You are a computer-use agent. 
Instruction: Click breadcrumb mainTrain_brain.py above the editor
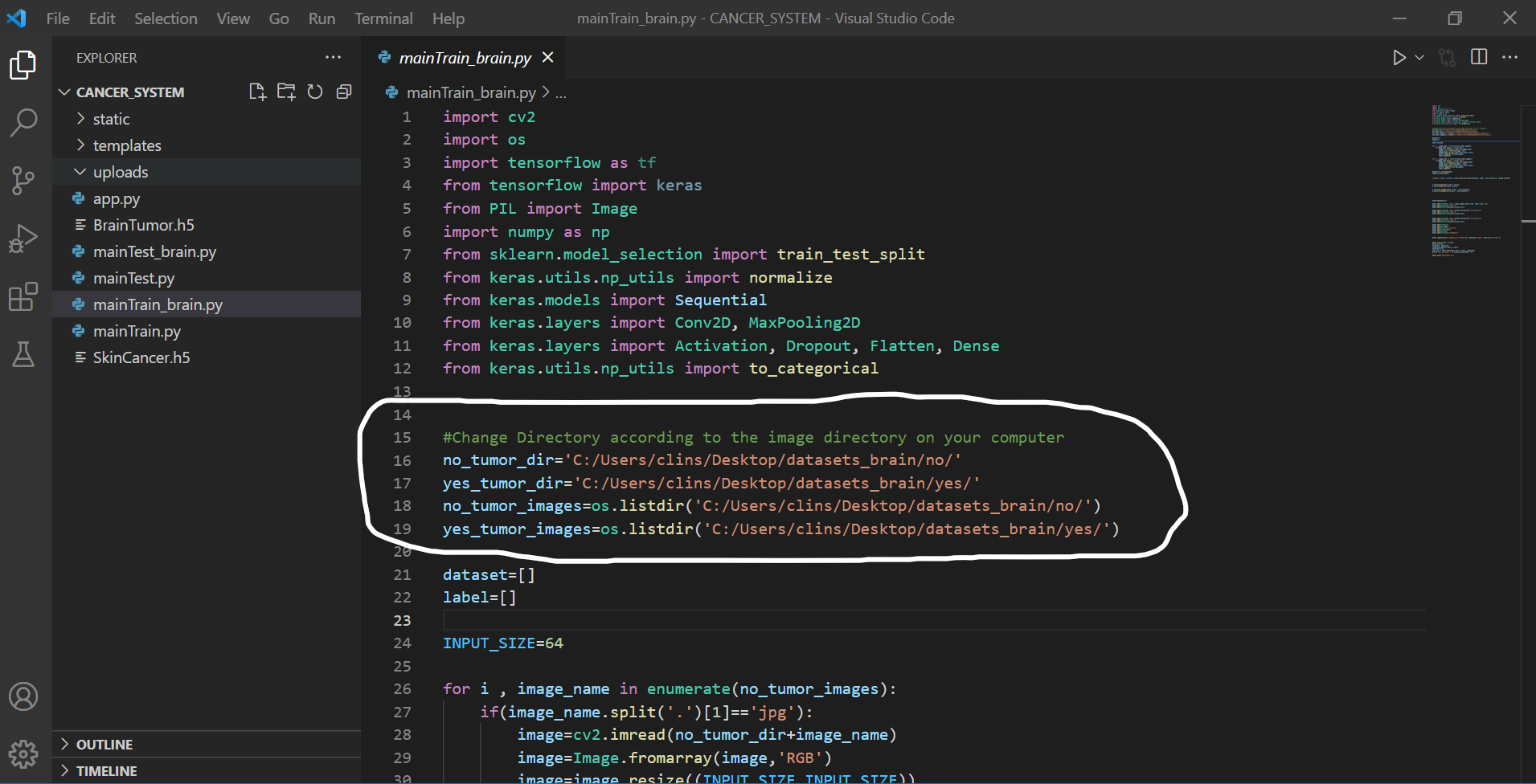(x=471, y=93)
